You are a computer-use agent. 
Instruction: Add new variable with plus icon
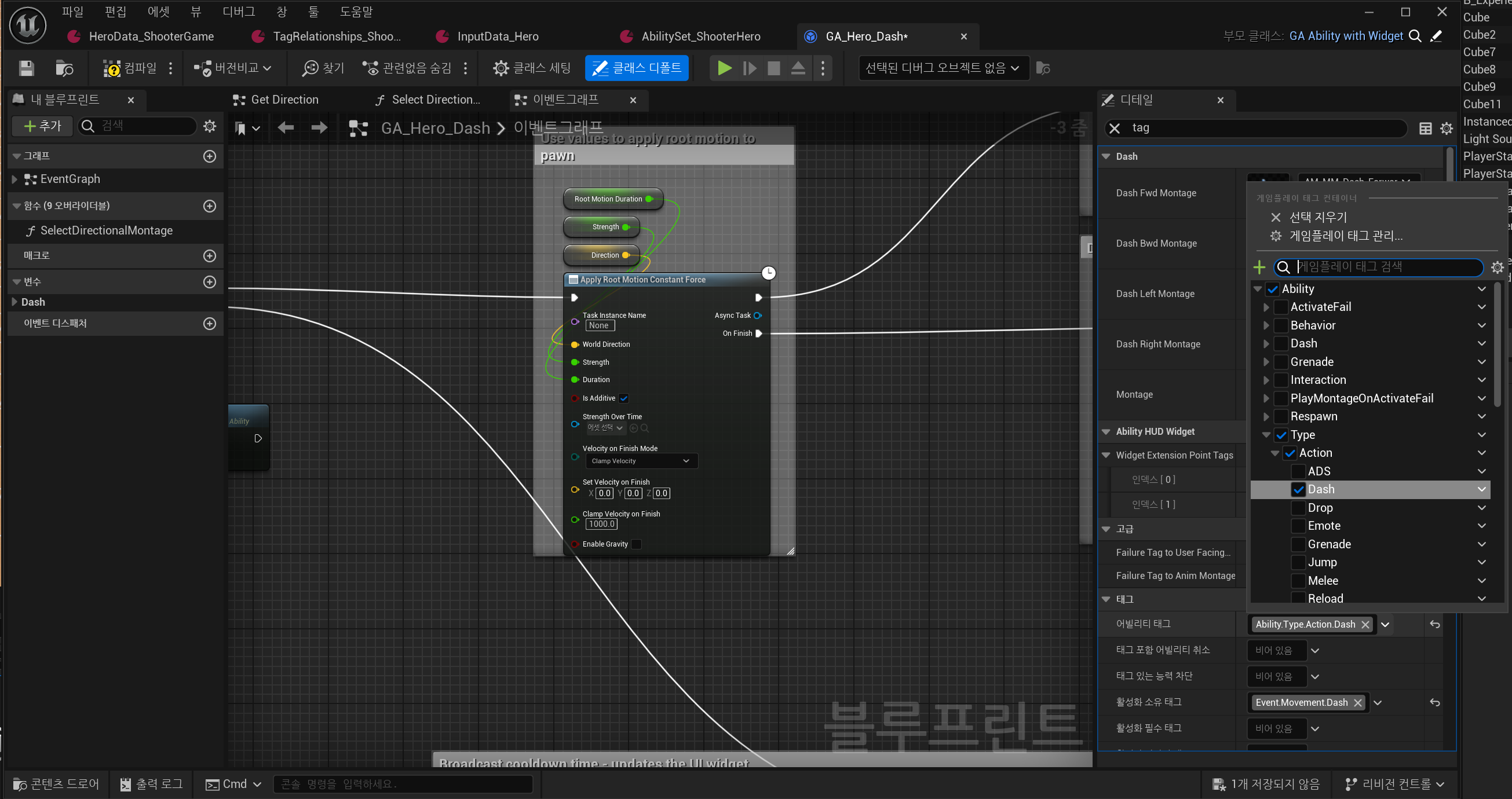coord(210,281)
